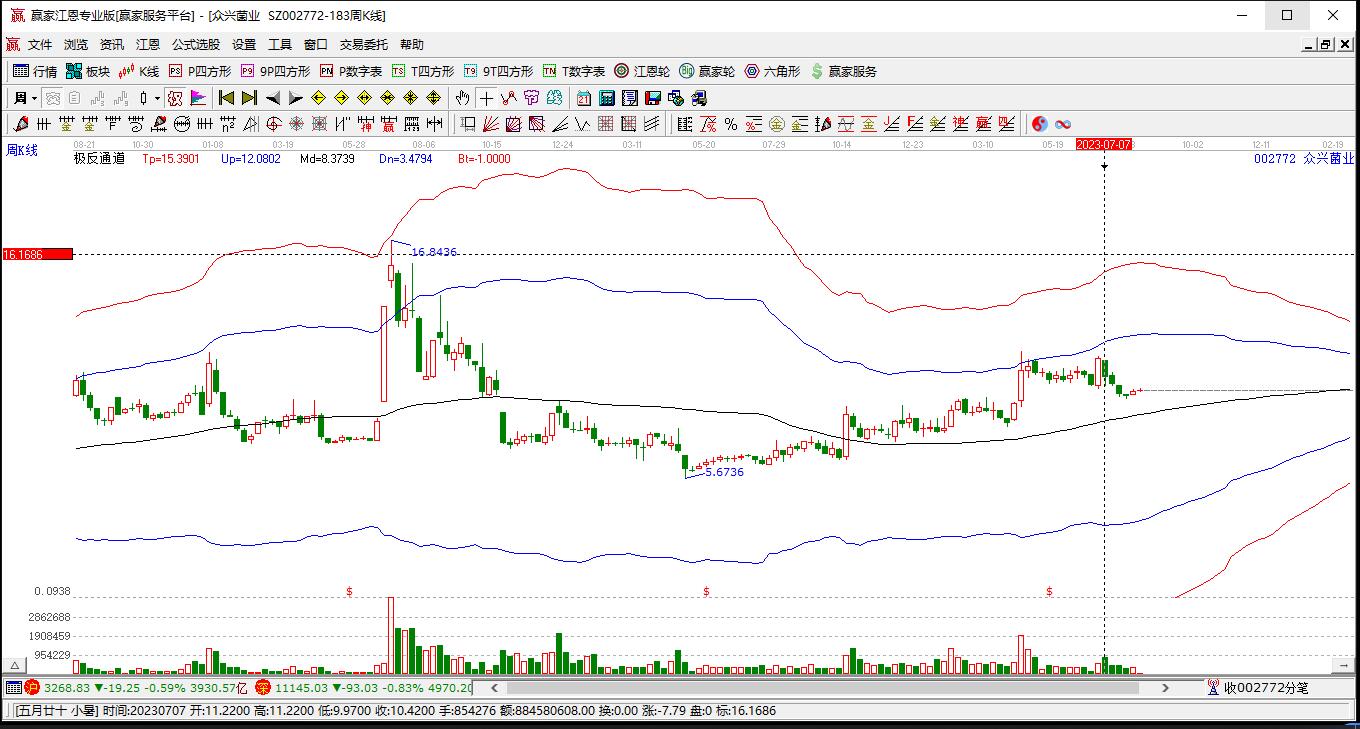Open the calendar icon showing 21
1360x729 pixels.
[583, 98]
